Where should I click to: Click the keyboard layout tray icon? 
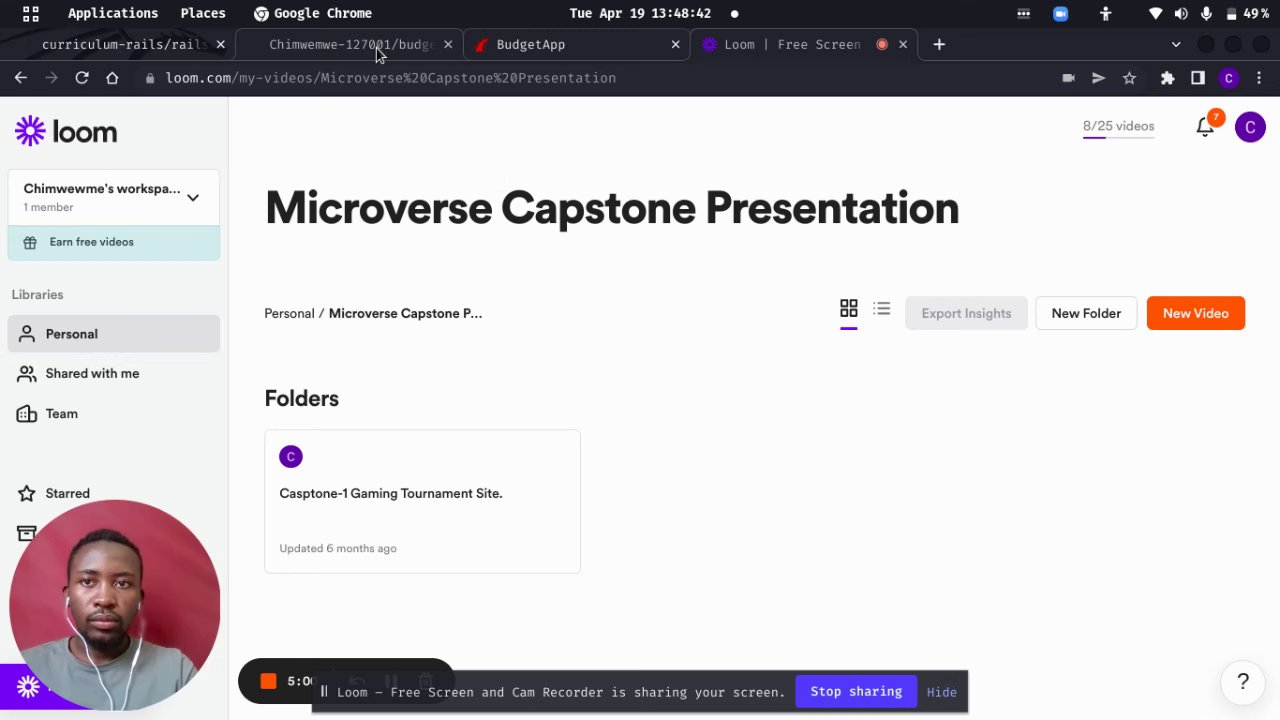point(1023,13)
